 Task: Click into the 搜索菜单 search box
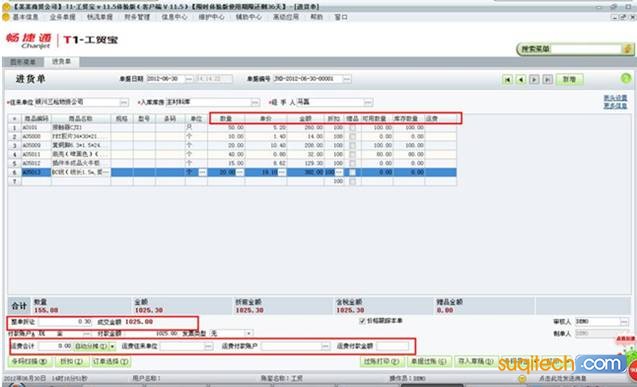pos(587,49)
